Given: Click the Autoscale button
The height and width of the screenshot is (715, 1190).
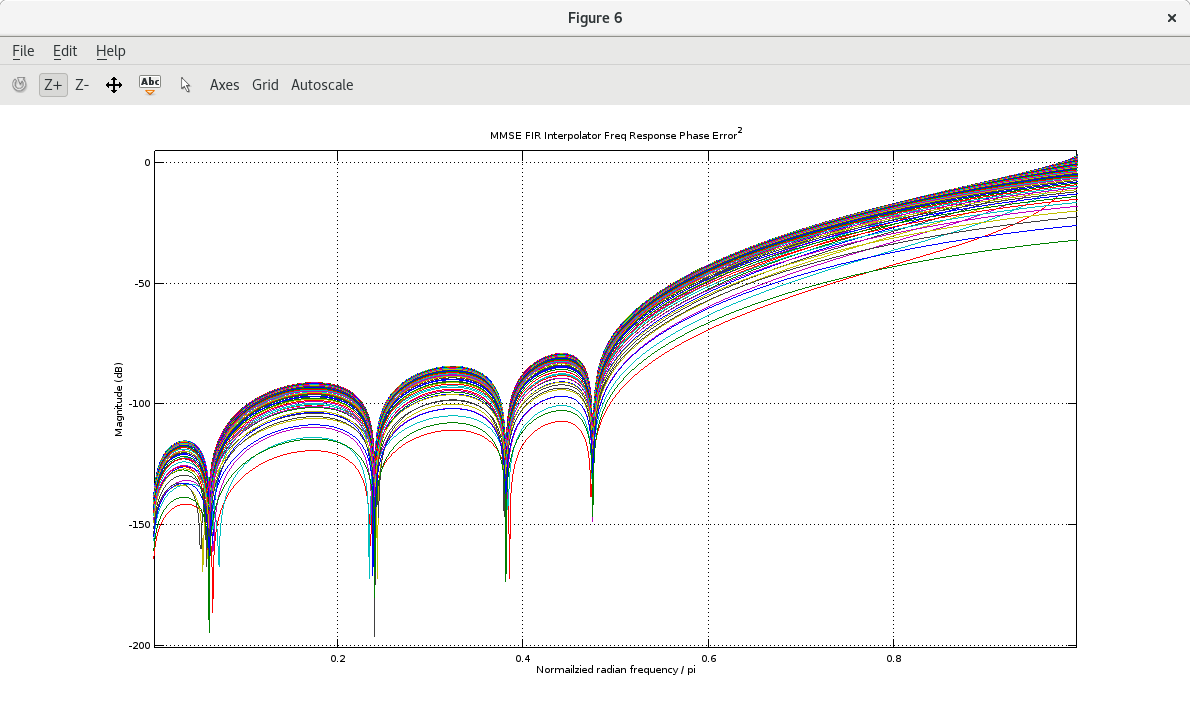Looking at the screenshot, I should [x=323, y=85].
